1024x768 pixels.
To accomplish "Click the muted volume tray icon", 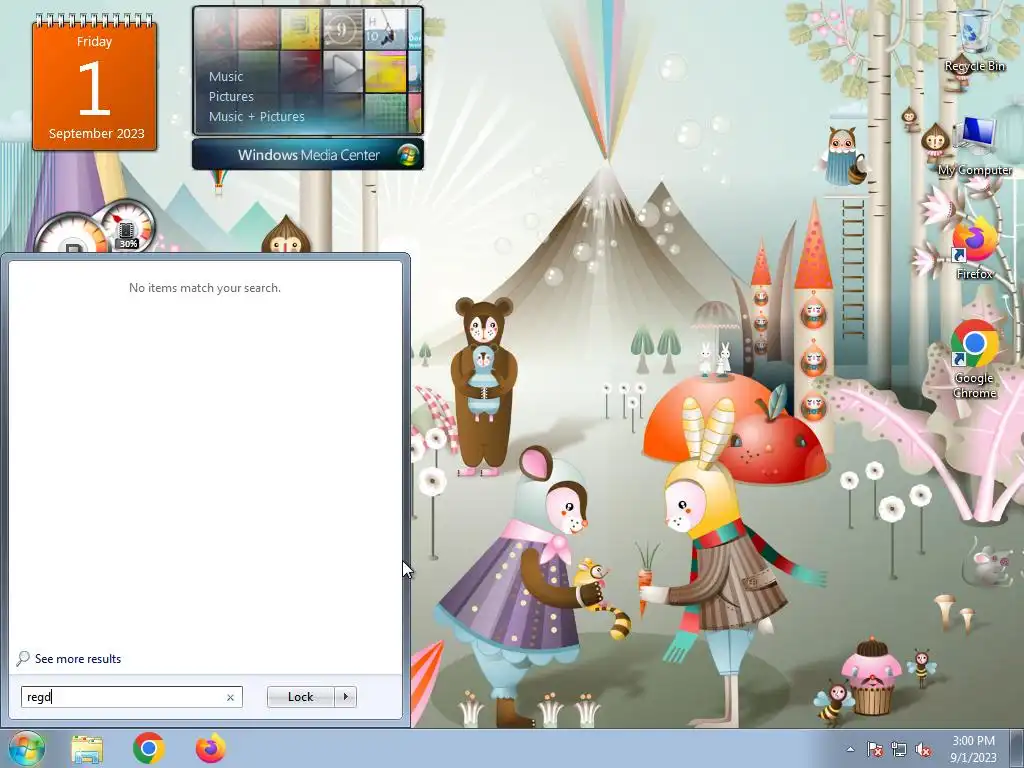I will pos(923,749).
